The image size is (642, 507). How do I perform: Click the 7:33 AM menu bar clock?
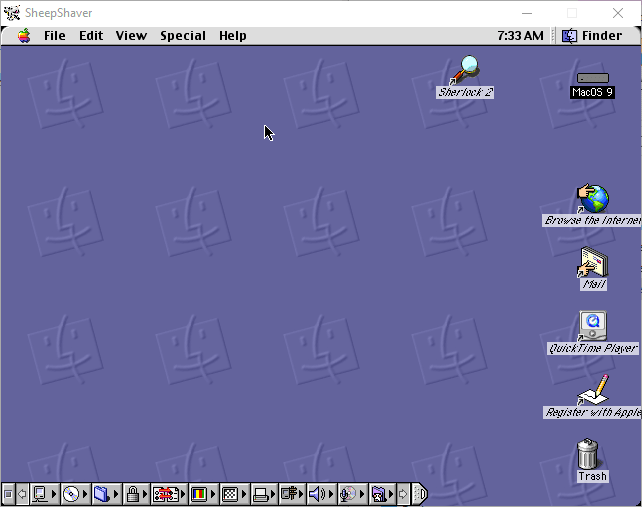pos(520,36)
